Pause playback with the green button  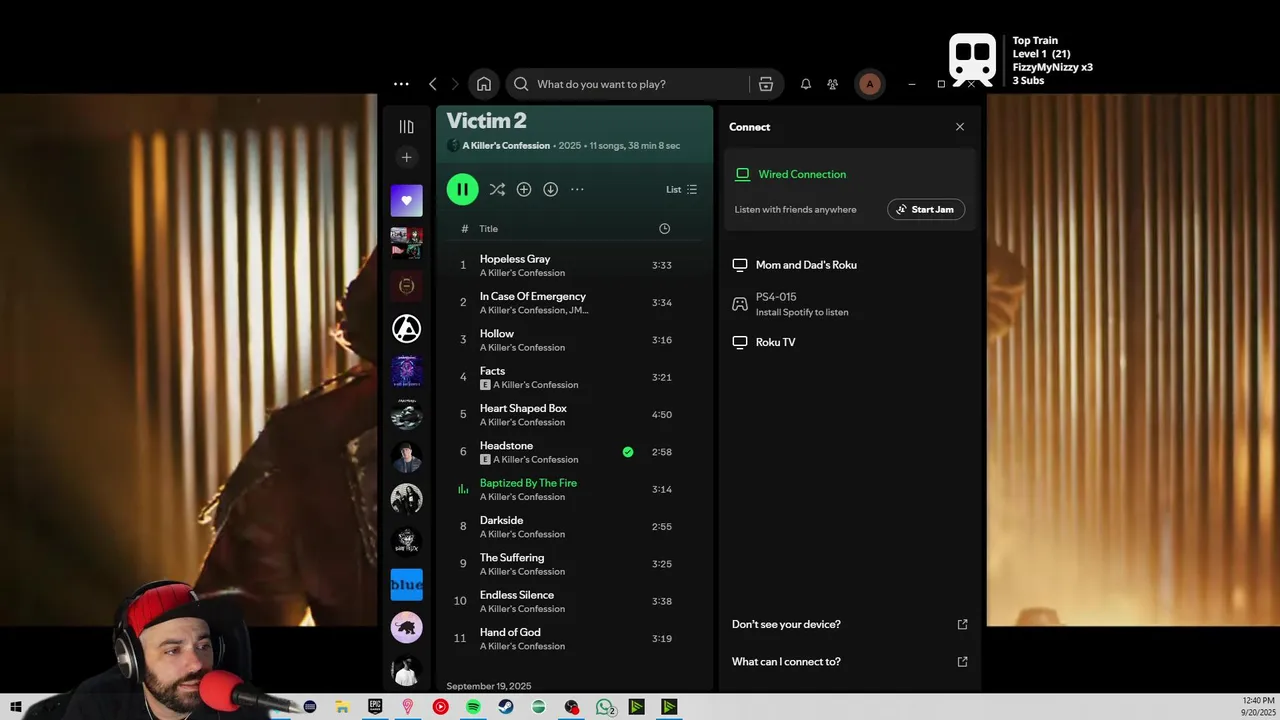click(x=462, y=189)
